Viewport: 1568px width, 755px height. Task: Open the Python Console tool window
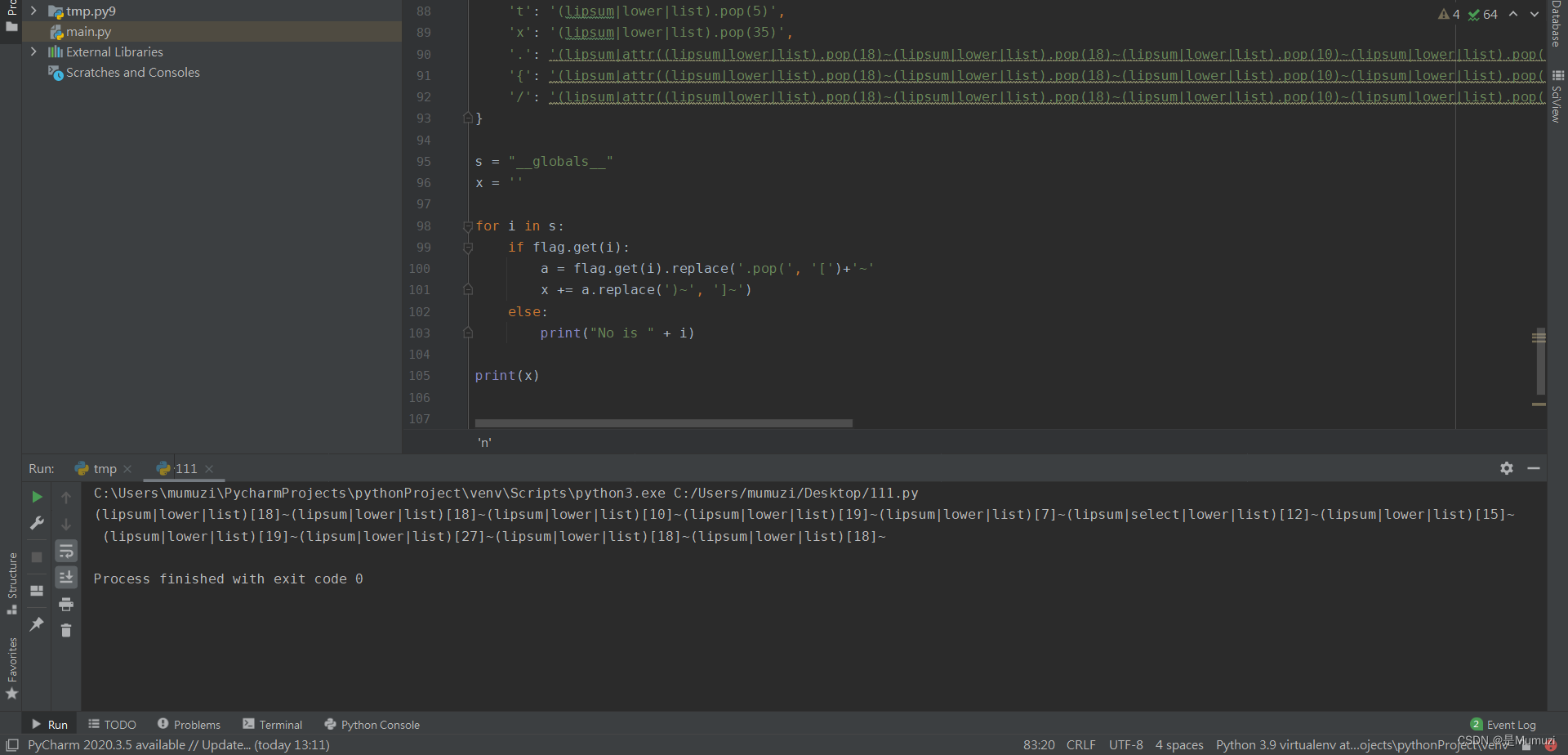(x=372, y=725)
